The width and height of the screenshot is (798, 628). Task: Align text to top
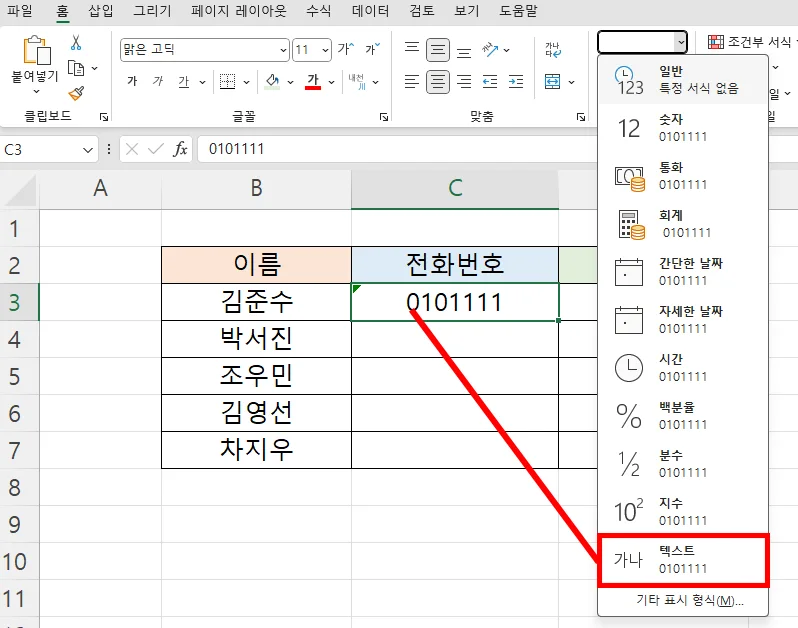tap(412, 49)
